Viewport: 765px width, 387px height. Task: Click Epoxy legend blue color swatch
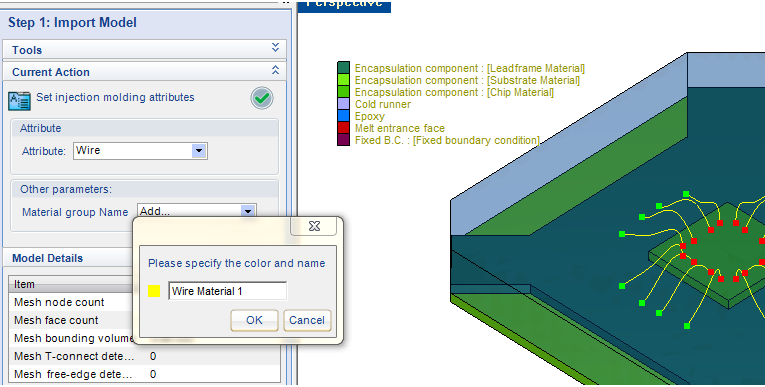click(343, 116)
